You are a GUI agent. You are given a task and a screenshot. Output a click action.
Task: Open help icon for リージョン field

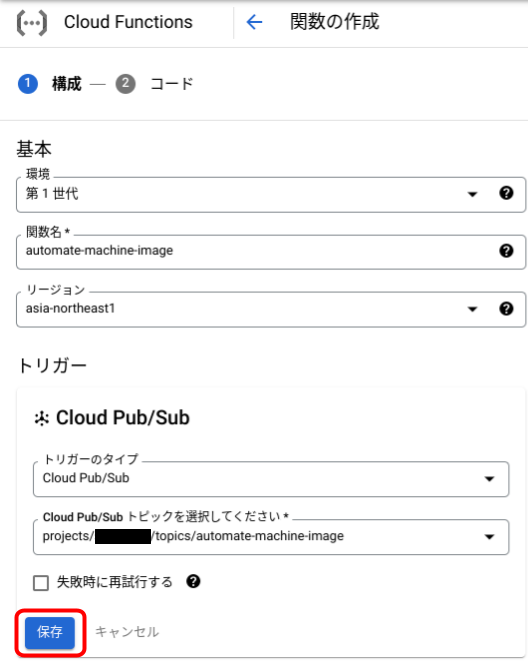pyautogui.click(x=506, y=309)
